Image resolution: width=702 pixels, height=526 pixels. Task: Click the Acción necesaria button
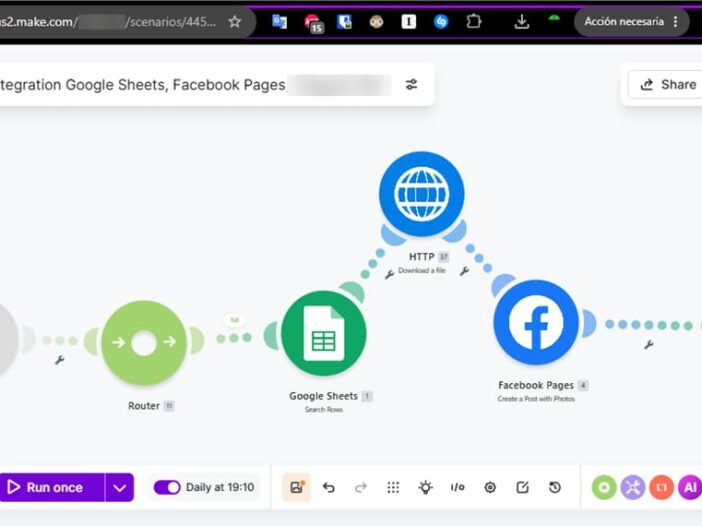(x=624, y=21)
